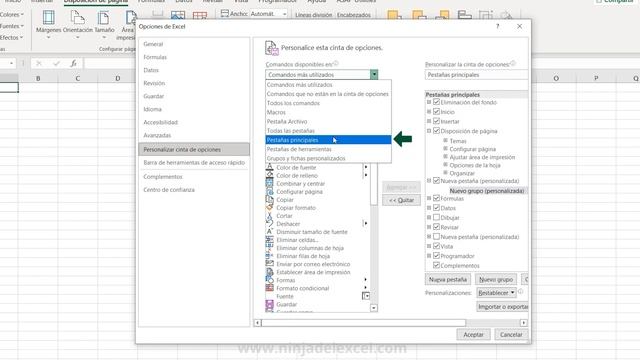Open the Tamaño page size option
The height and width of the screenshot is (360, 640).
pyautogui.click(x=104, y=24)
